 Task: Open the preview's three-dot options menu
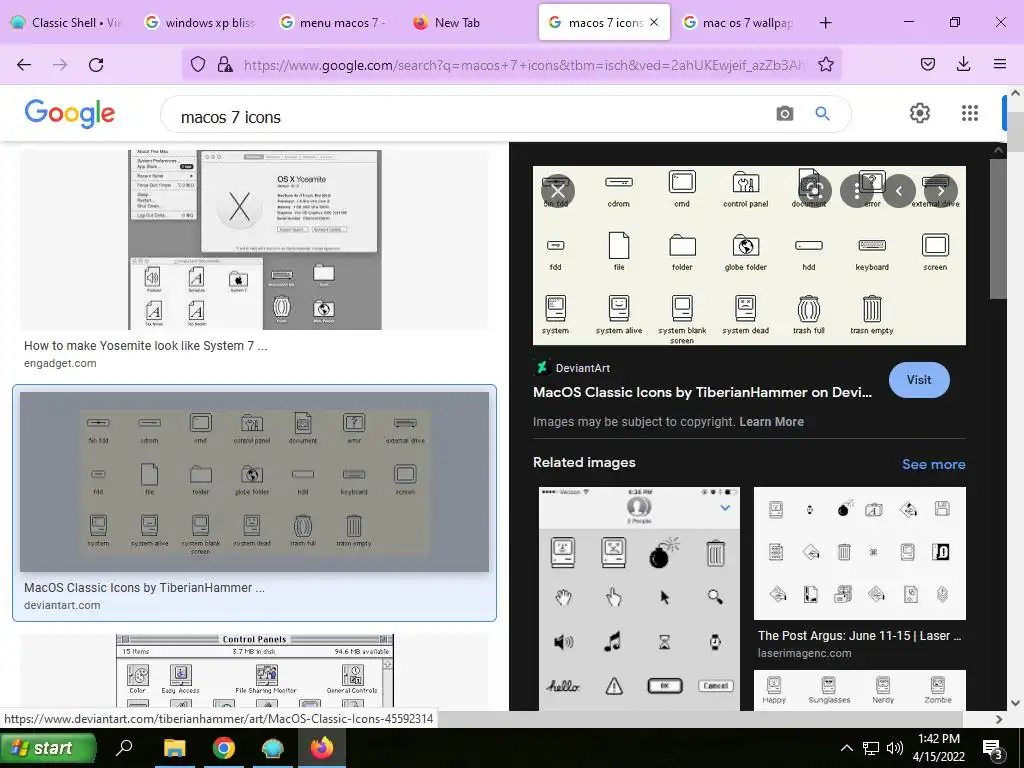856,191
